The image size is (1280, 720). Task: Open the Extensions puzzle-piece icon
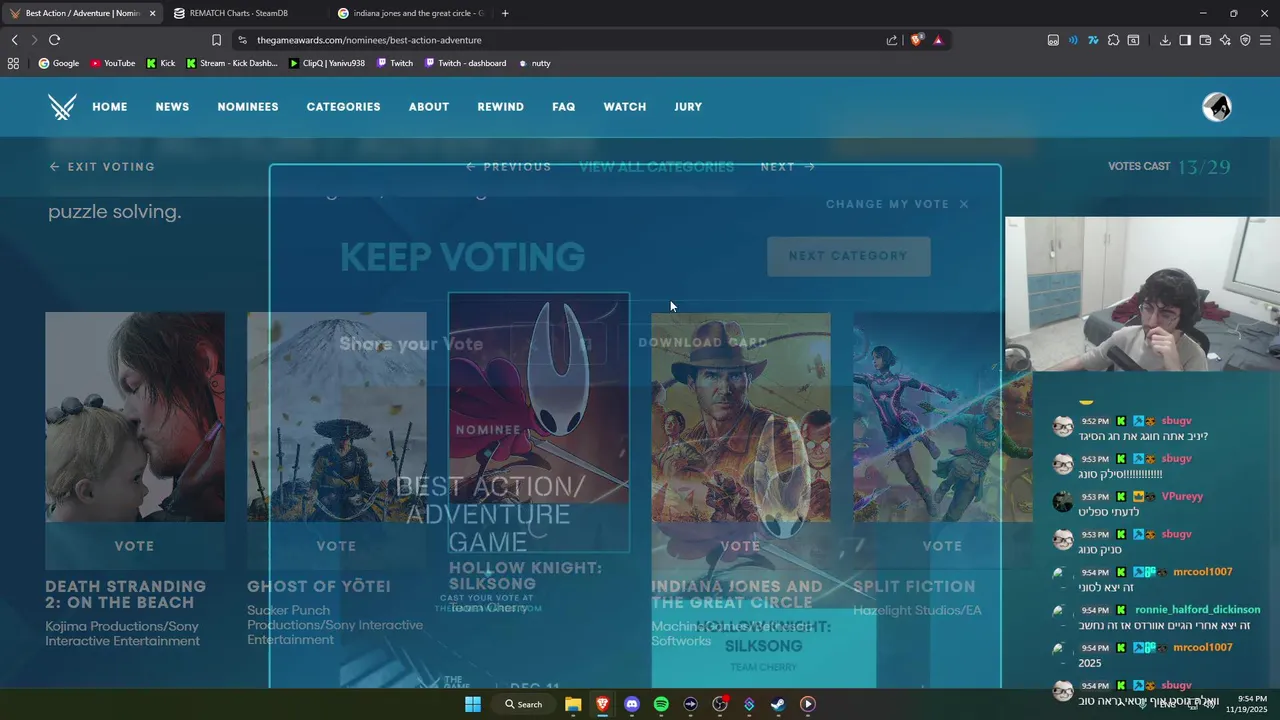tap(1113, 40)
